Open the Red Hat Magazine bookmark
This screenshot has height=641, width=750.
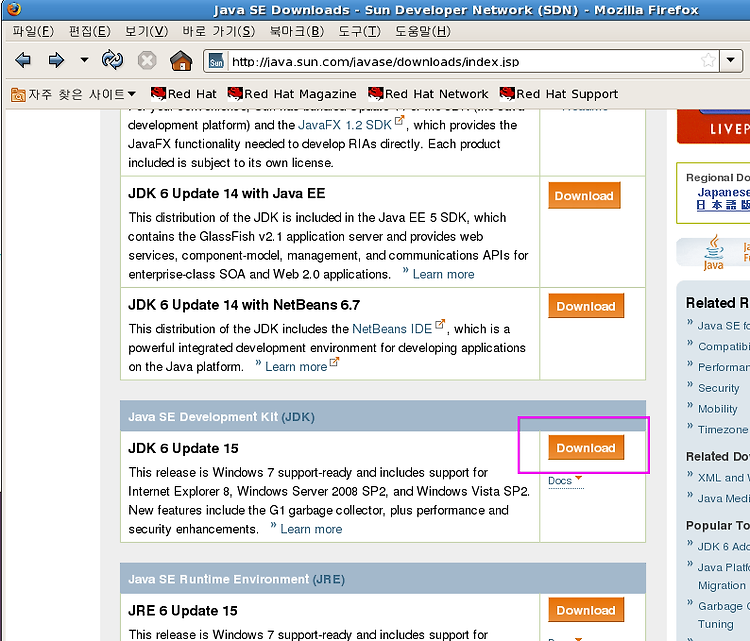(x=292, y=94)
